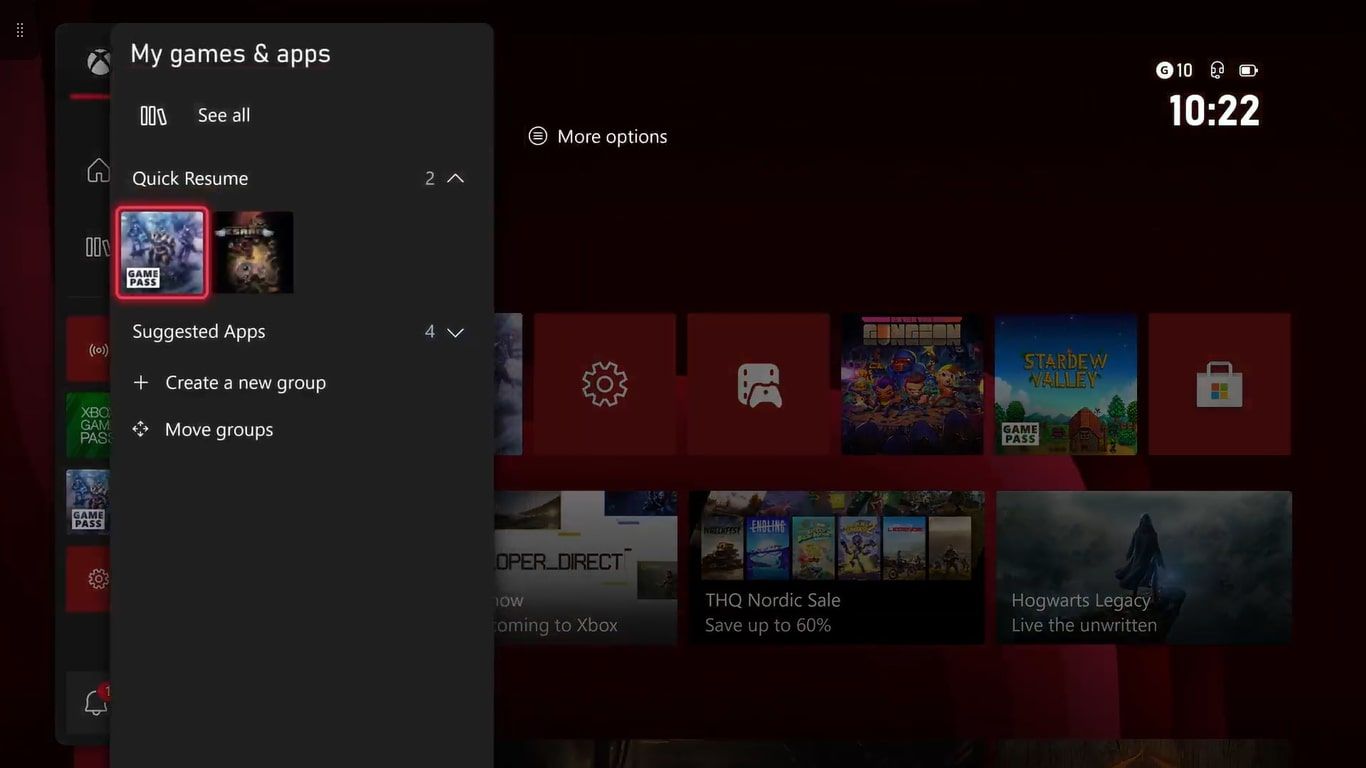Screen dimensions: 1366x768
Task: Choose Move groups
Action: (219, 430)
